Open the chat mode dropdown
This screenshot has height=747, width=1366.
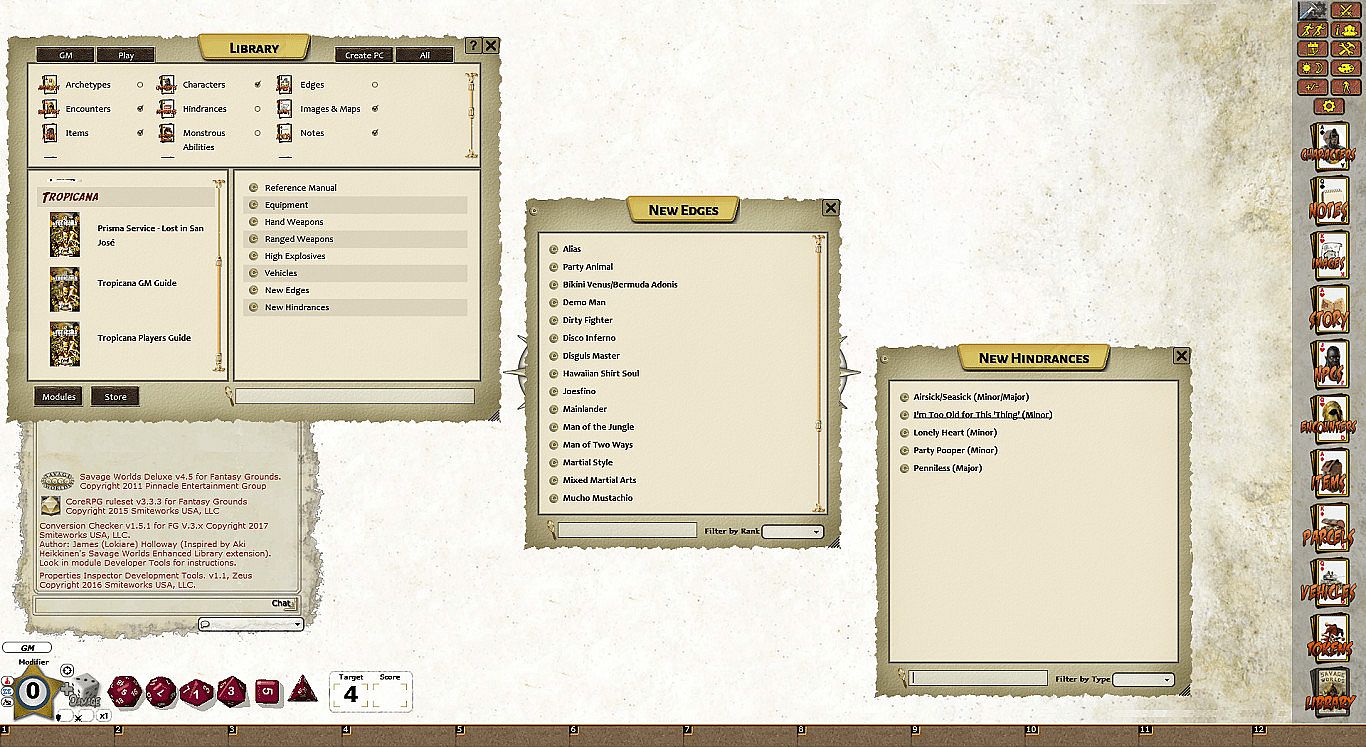(x=251, y=625)
